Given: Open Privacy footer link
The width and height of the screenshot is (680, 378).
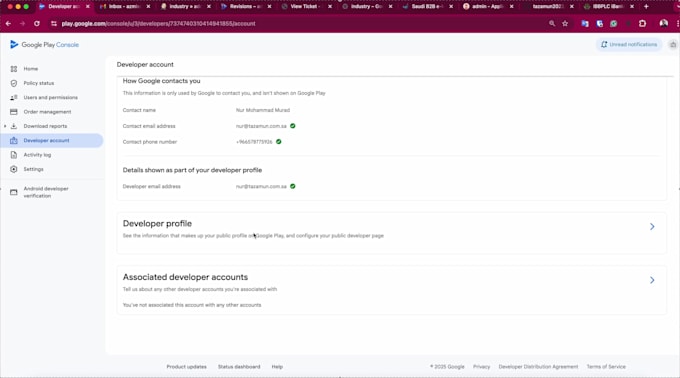Looking at the screenshot, I should pyautogui.click(x=481, y=367).
